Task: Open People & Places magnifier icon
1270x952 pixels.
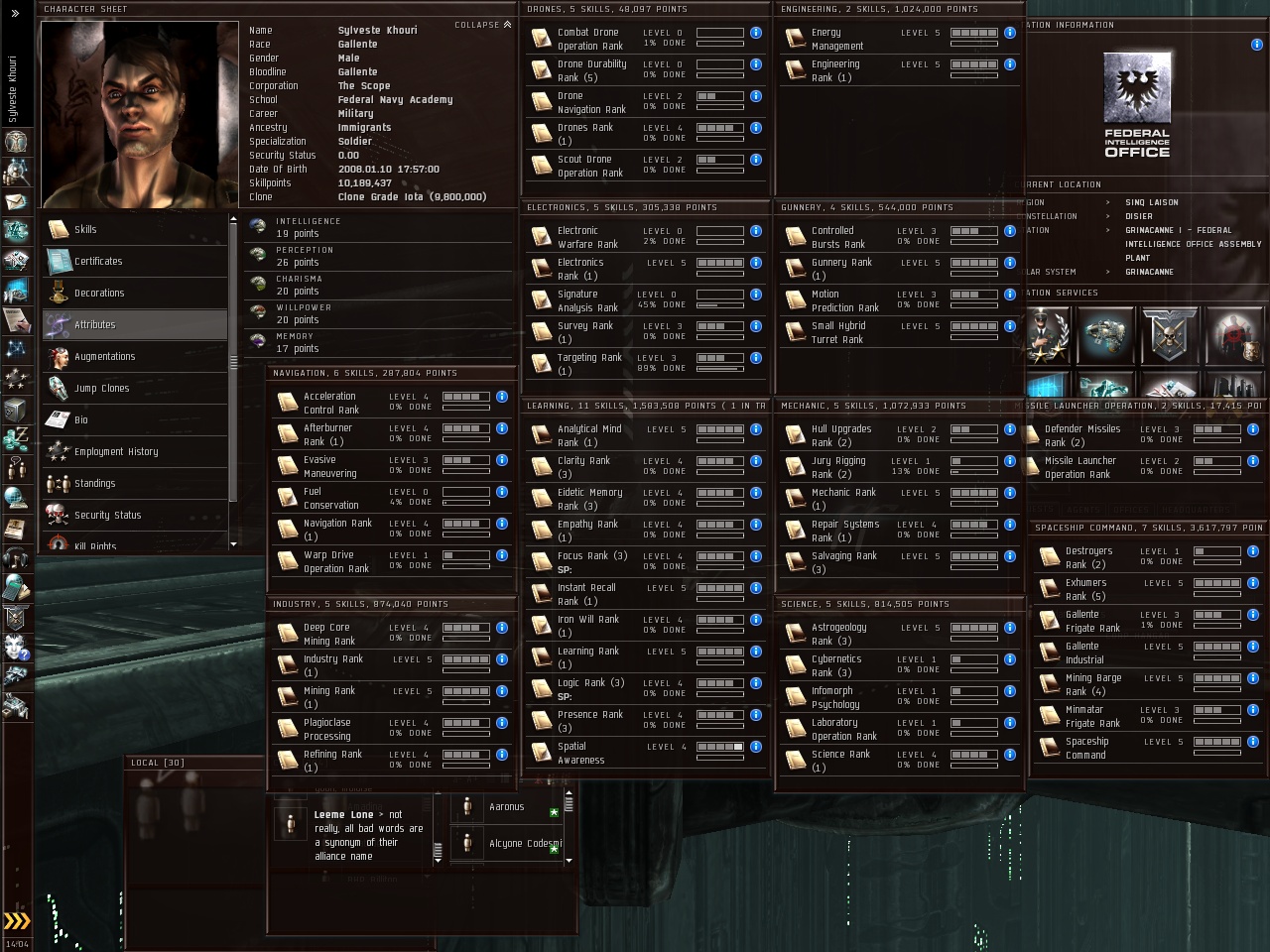Action: 16,172
